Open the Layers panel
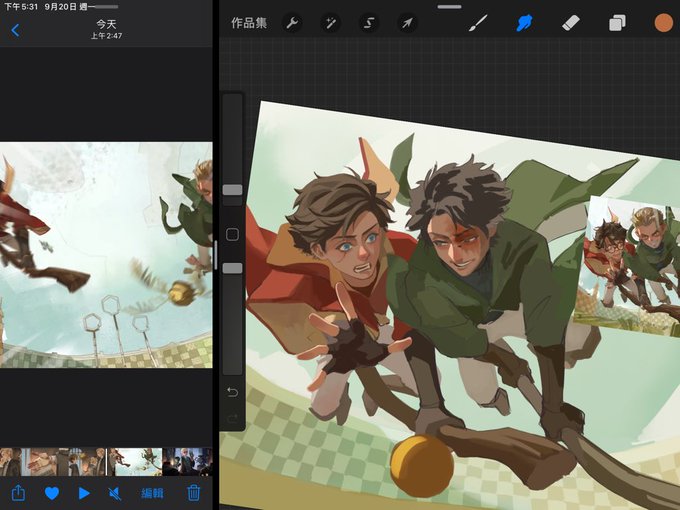 (617, 23)
